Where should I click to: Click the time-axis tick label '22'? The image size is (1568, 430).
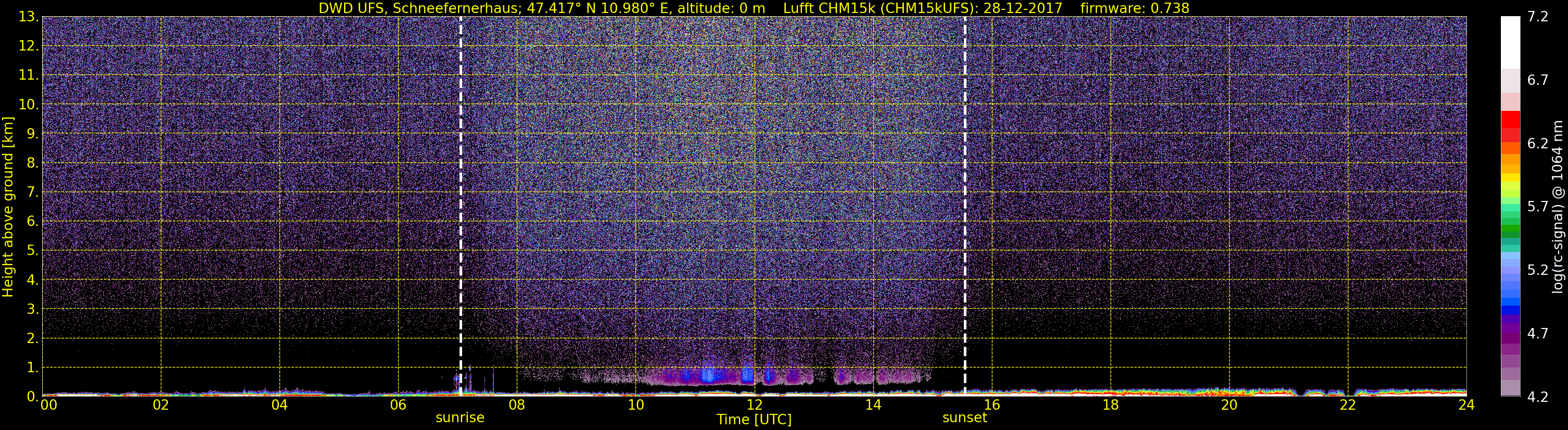(x=1348, y=405)
